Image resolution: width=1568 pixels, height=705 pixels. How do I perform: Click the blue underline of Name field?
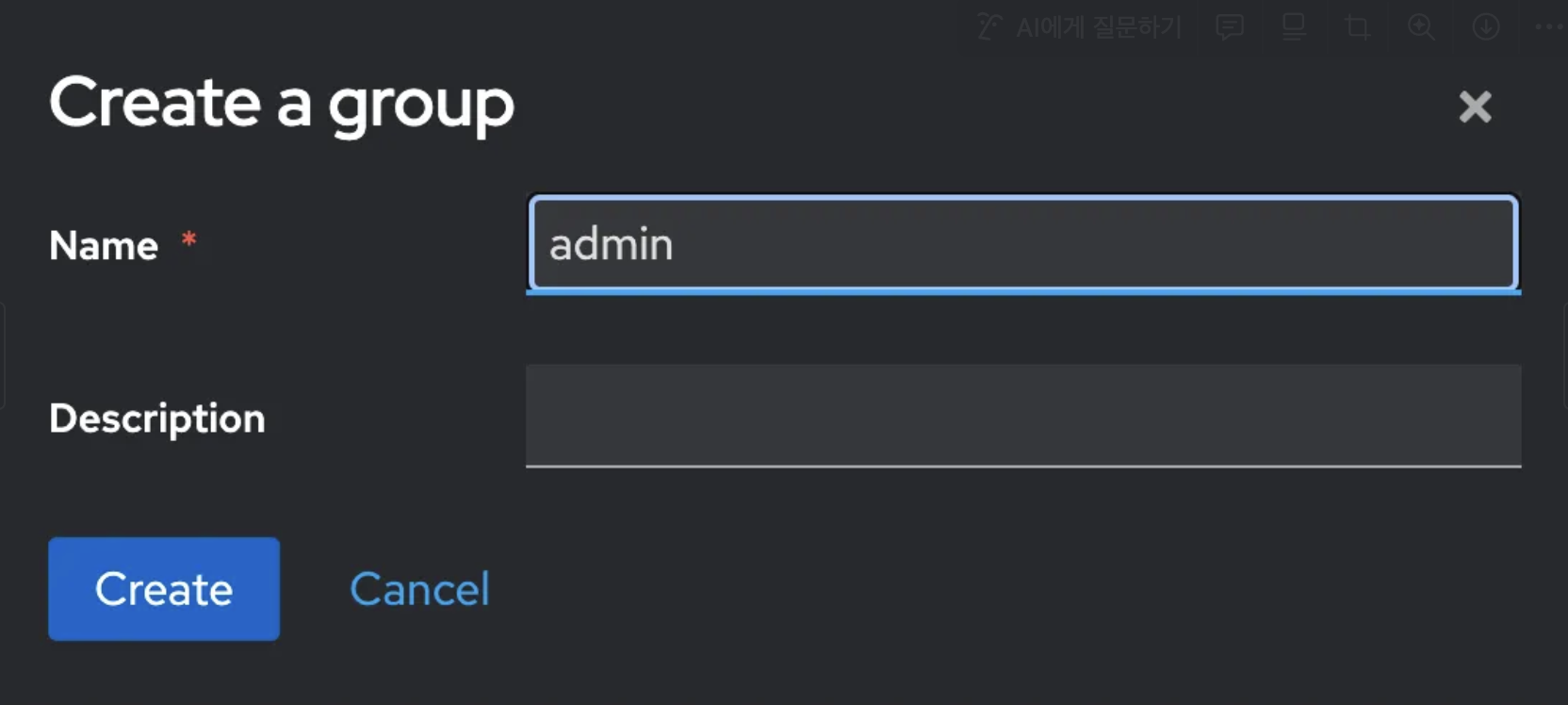pos(1023,292)
